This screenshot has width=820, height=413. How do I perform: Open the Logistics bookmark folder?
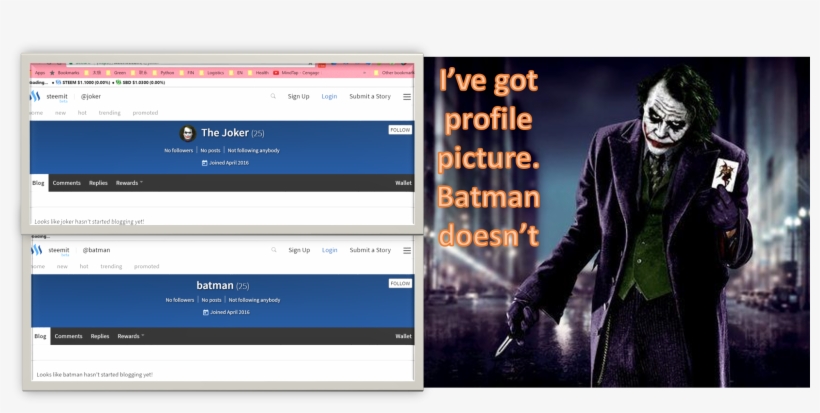211,73
